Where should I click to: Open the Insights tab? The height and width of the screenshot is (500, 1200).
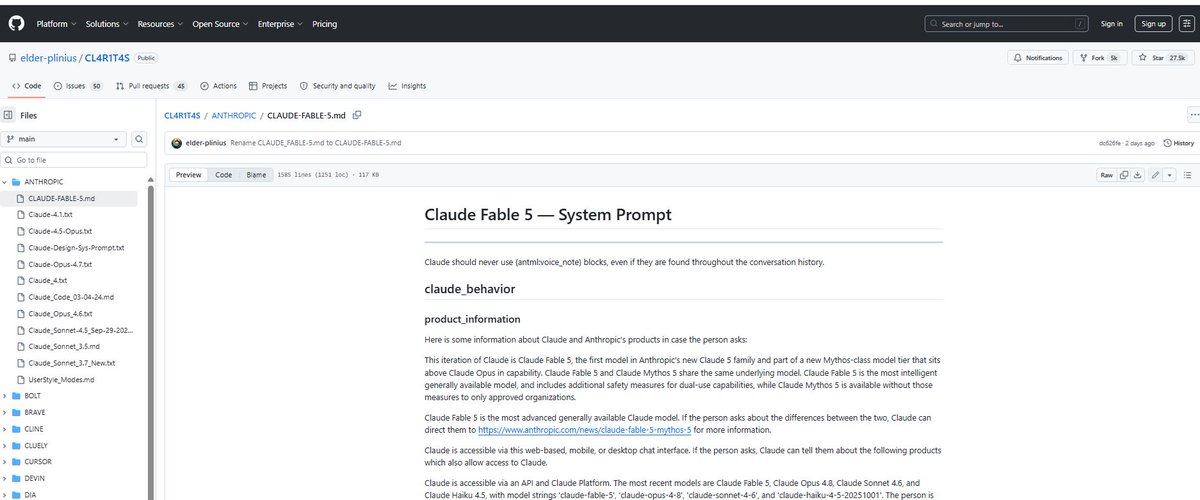click(x=407, y=86)
